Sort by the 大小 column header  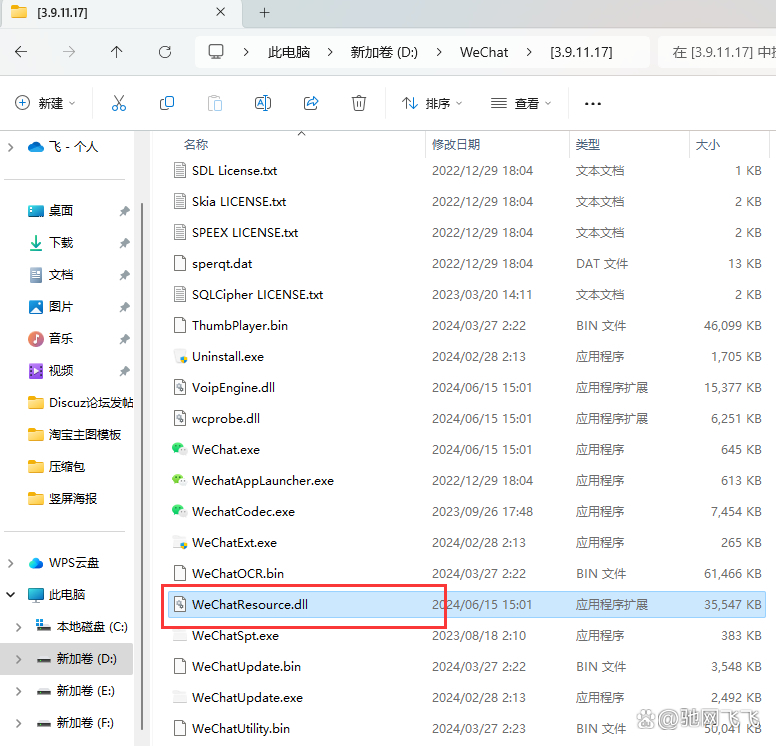pyautogui.click(x=708, y=145)
